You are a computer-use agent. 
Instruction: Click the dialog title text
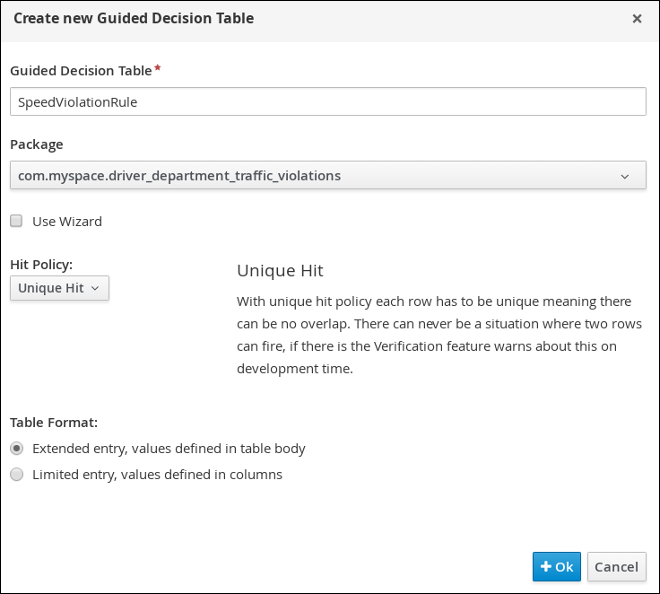coord(134,19)
